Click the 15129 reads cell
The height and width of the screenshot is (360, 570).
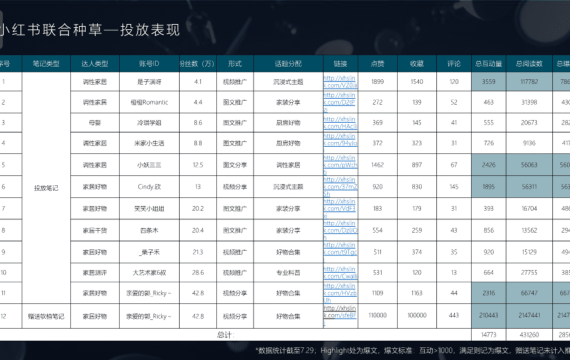[x=529, y=252]
